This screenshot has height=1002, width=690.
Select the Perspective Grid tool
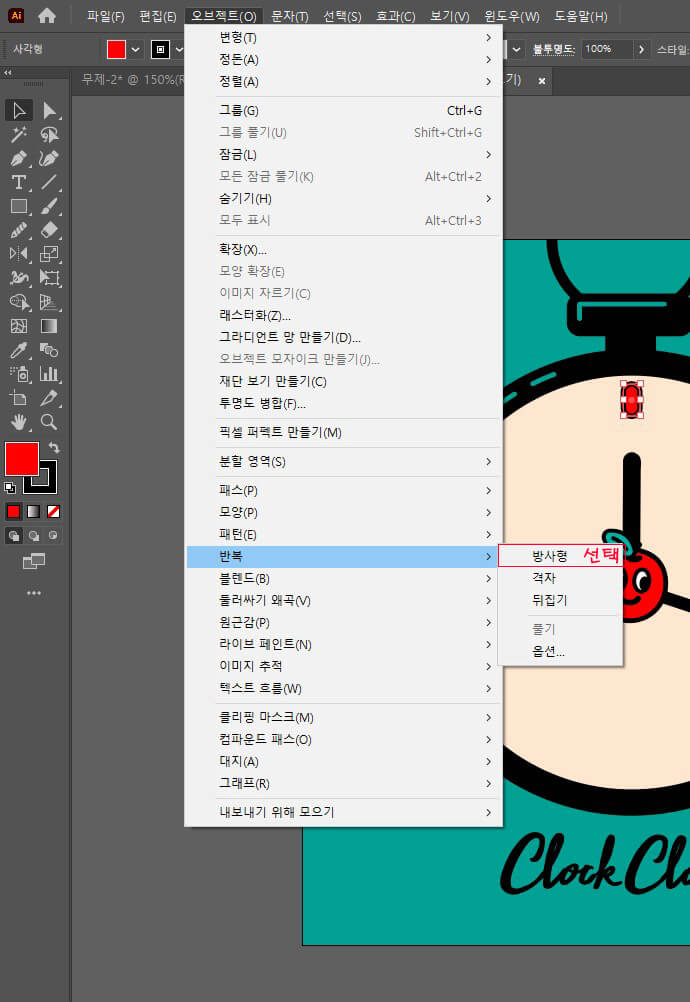(49, 302)
